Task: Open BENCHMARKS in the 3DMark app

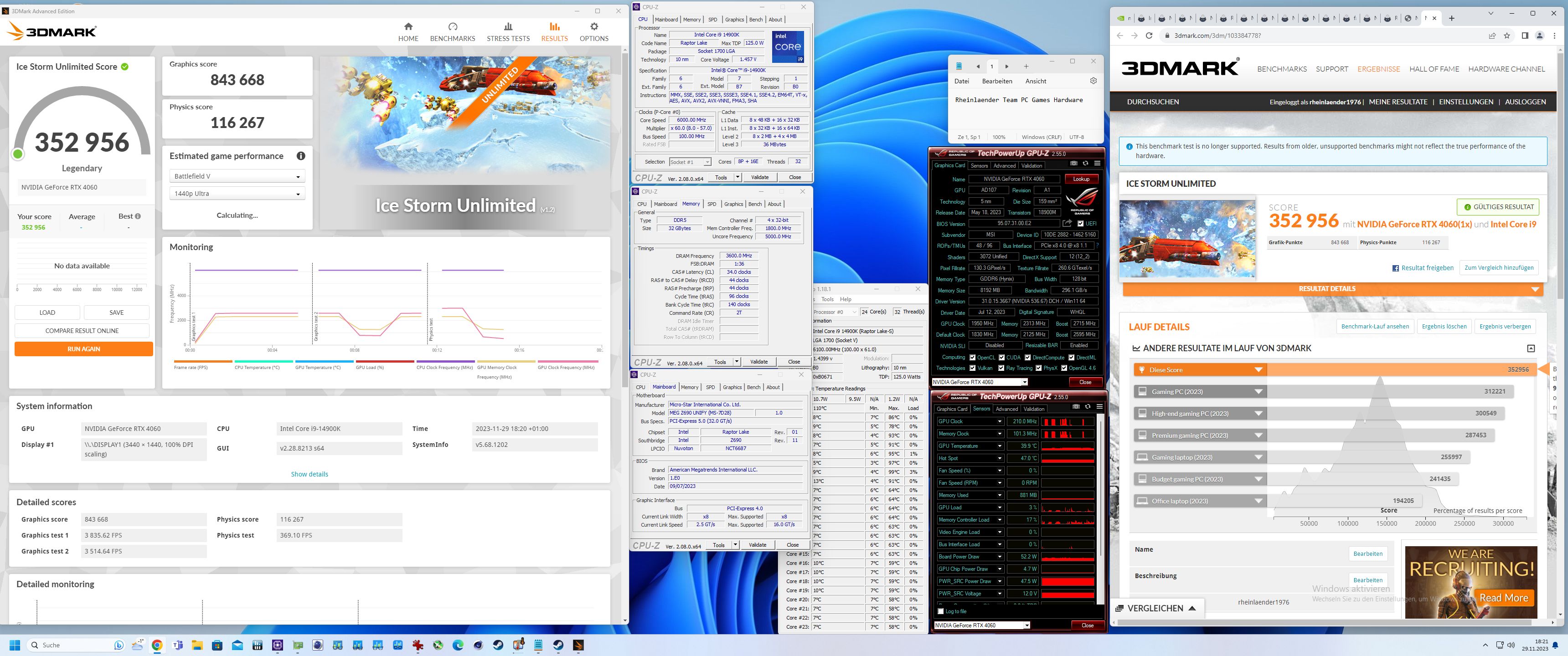Action: tap(452, 31)
